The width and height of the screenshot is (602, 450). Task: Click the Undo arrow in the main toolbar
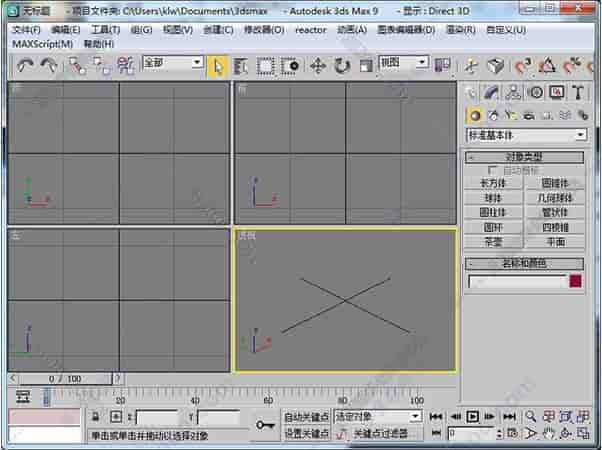26,65
